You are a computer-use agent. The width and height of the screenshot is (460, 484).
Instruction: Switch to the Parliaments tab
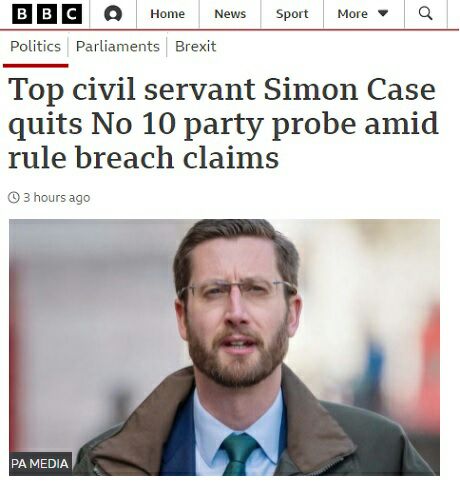pos(118,46)
